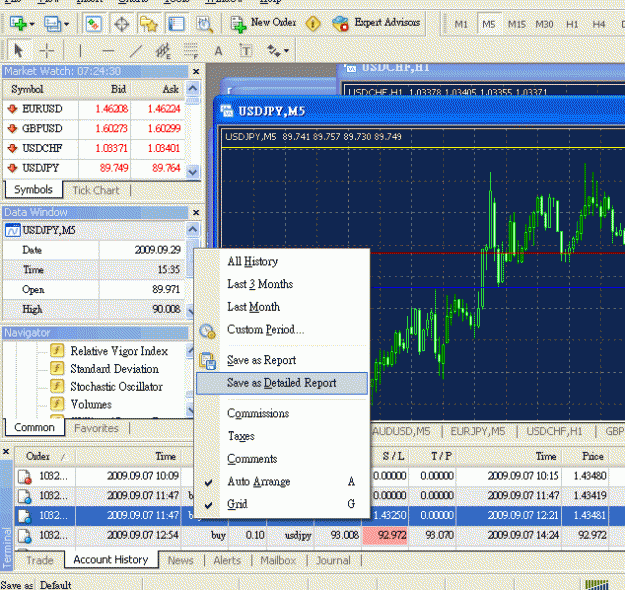
Task: Select Stochastic Oscillator indicator
Action: coord(116,387)
